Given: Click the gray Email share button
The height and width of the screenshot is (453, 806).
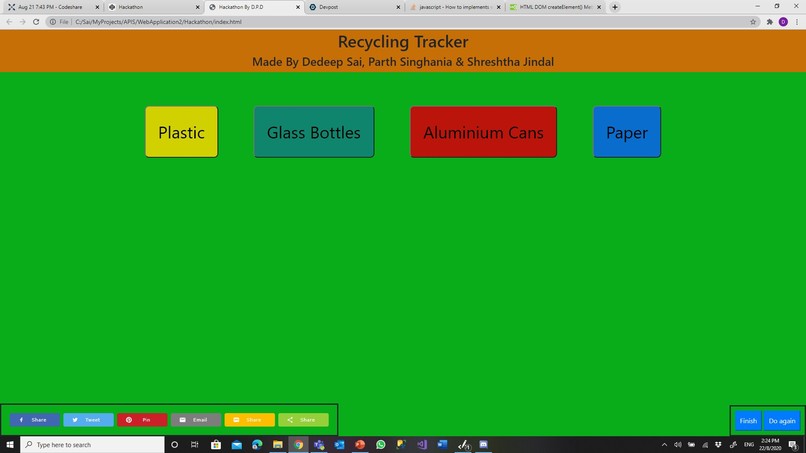Looking at the screenshot, I should pos(196,420).
